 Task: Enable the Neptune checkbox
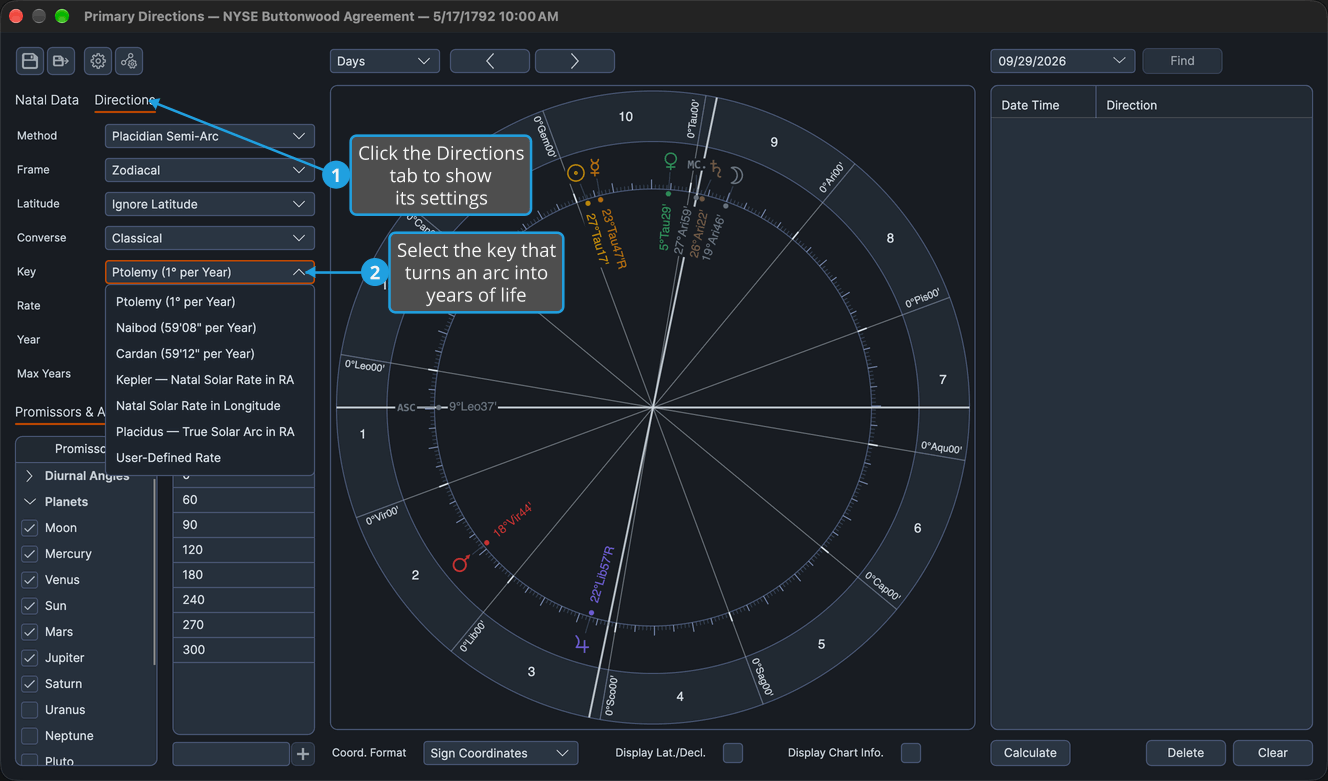(30, 736)
